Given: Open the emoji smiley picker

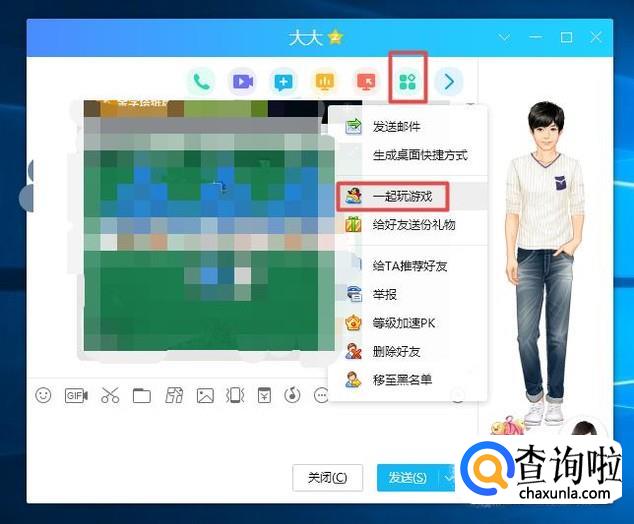Looking at the screenshot, I should 43,395.
